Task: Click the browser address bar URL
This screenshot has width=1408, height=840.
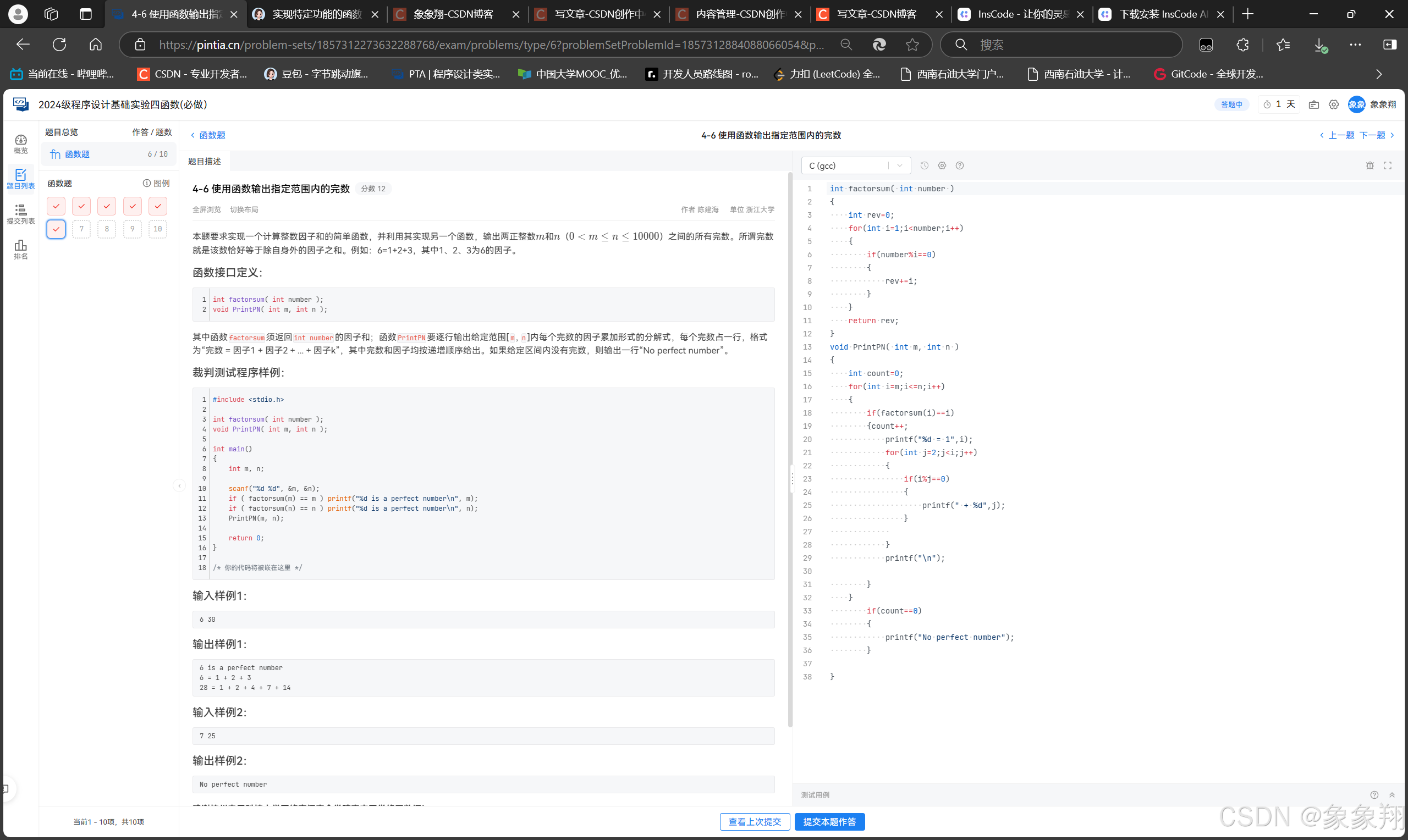Action: [490, 45]
